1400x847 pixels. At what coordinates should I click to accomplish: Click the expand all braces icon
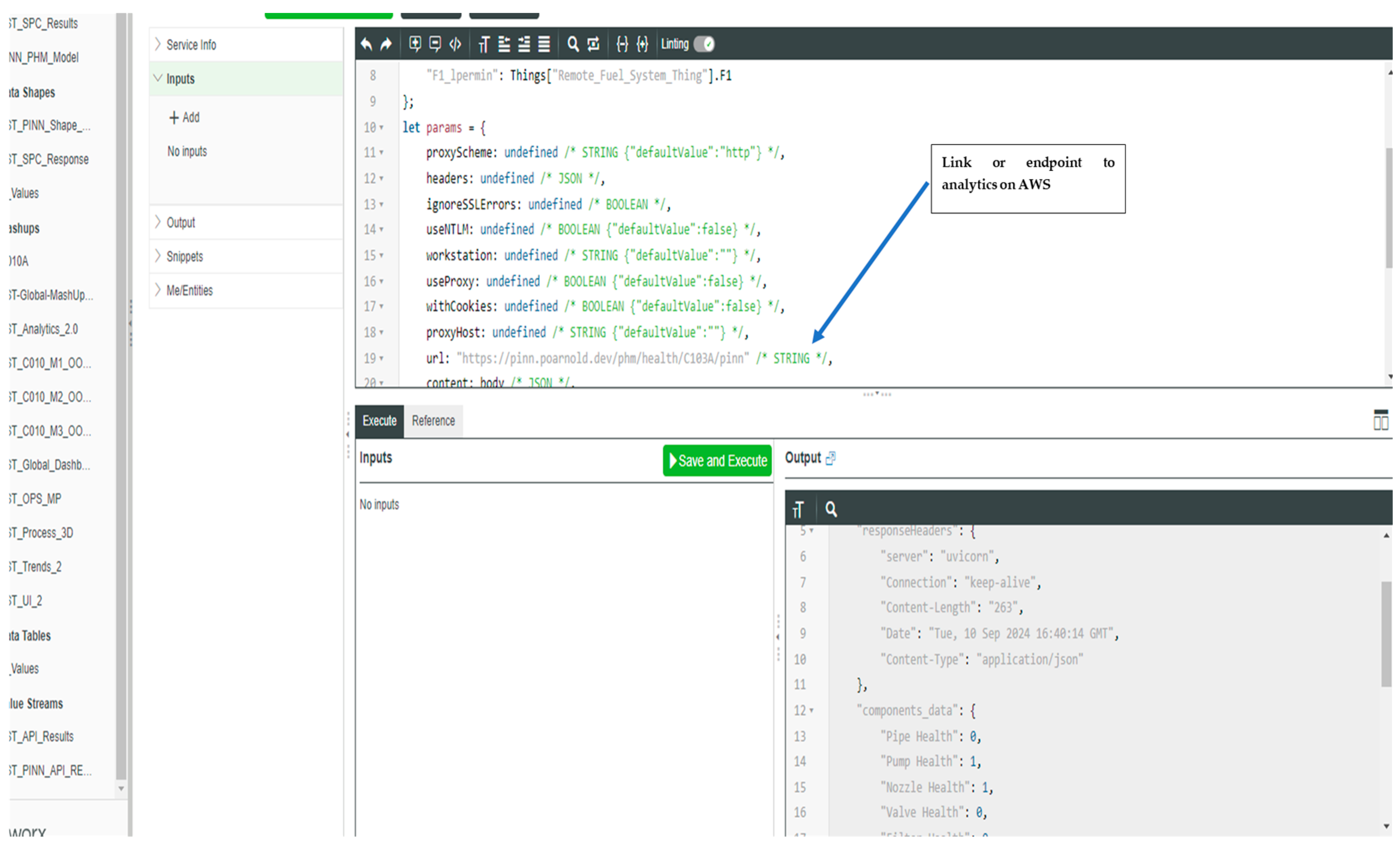tap(642, 44)
